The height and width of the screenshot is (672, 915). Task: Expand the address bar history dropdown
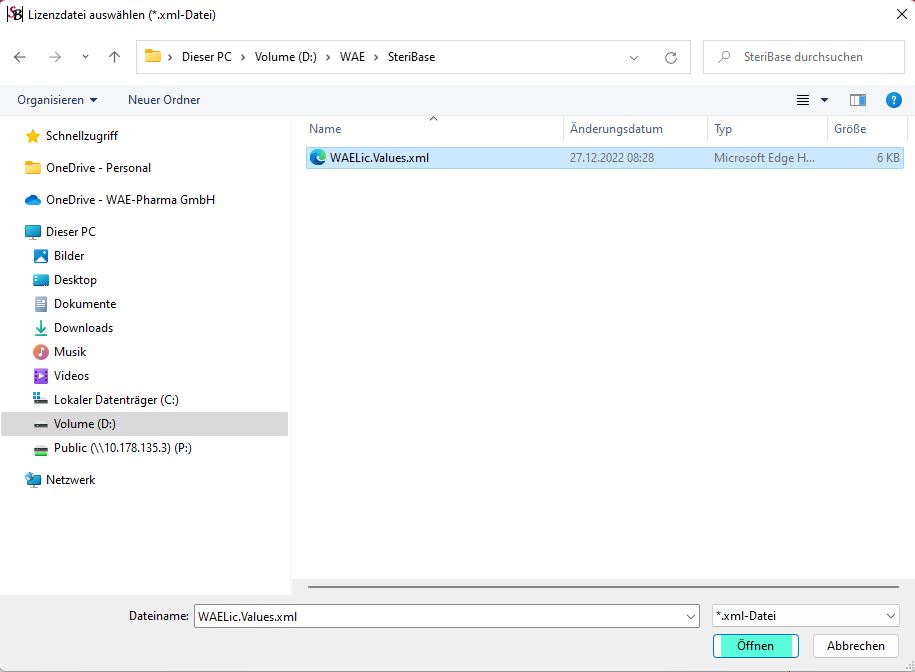(634, 58)
